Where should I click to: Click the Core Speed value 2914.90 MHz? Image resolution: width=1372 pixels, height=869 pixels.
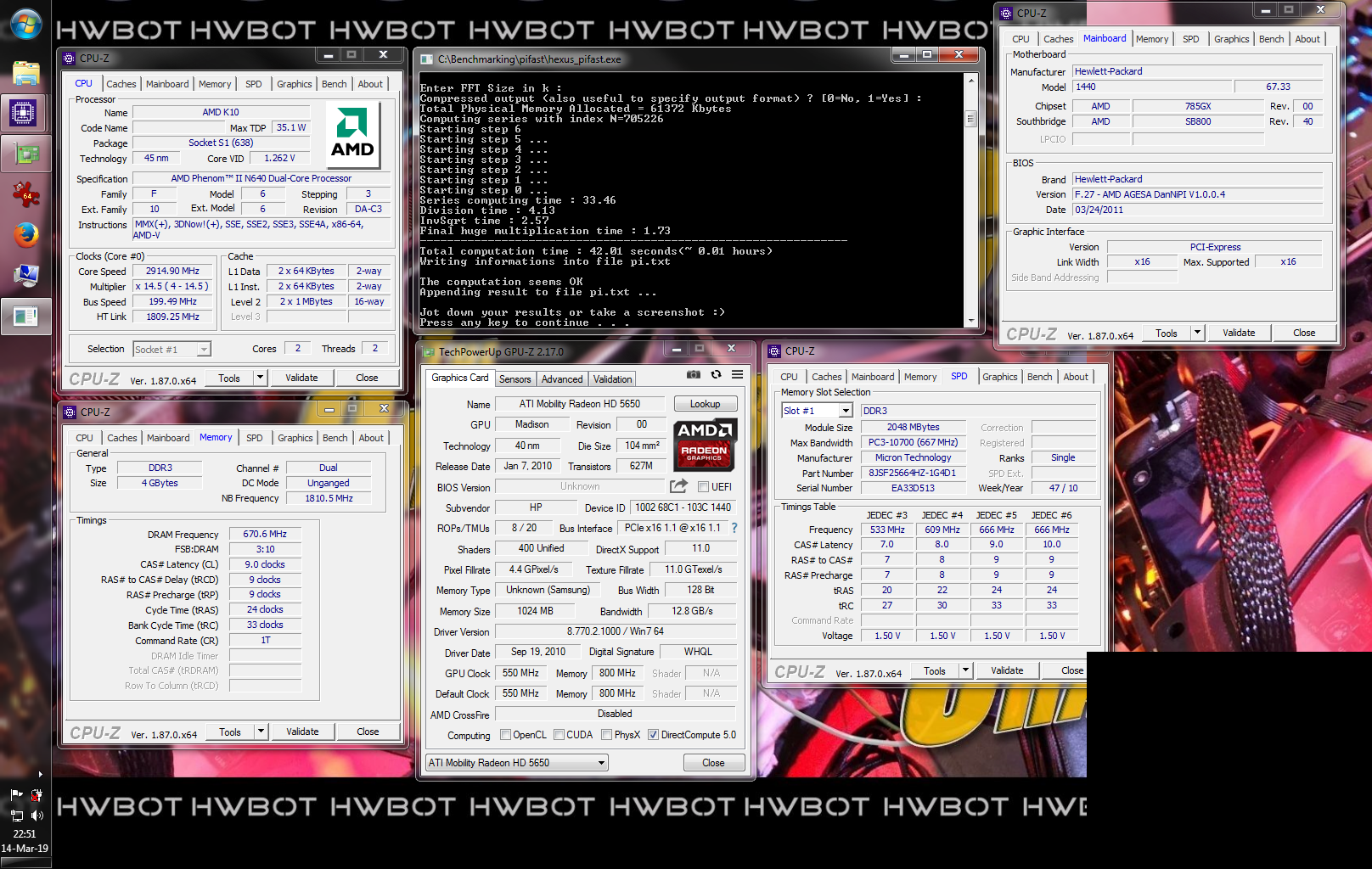(172, 272)
